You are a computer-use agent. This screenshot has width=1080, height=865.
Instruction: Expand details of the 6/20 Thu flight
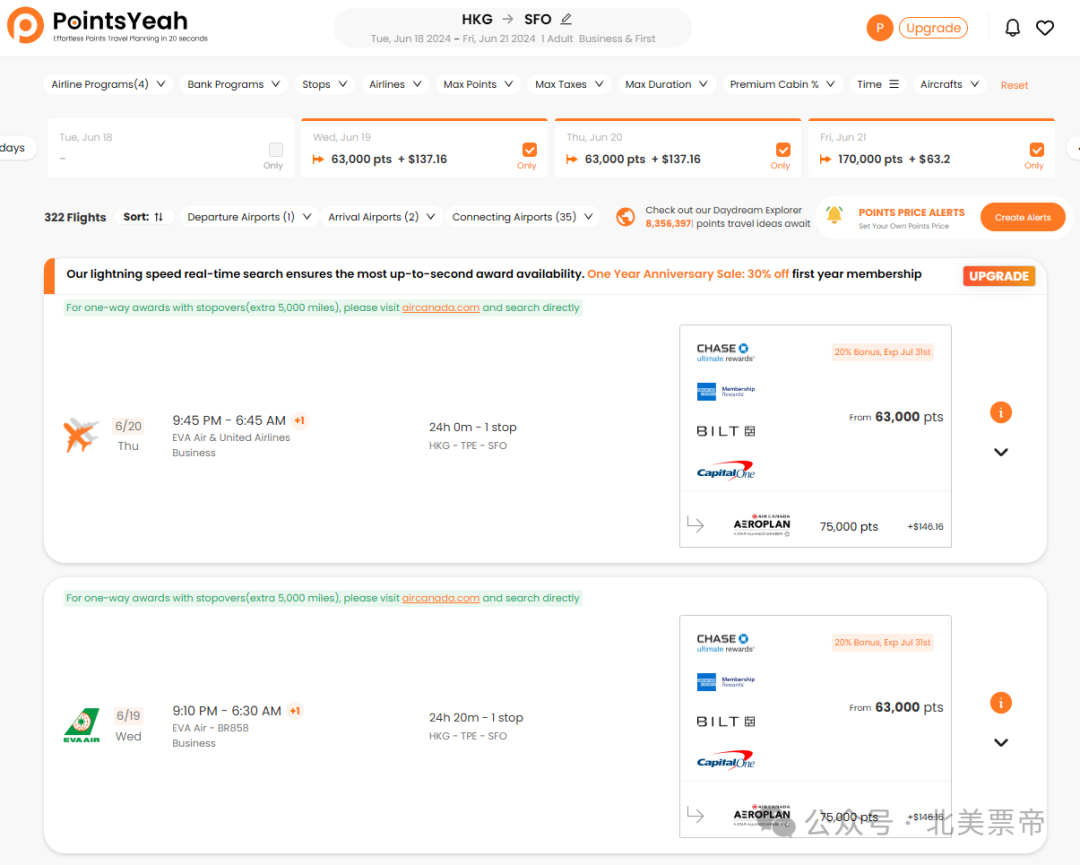tap(1001, 452)
